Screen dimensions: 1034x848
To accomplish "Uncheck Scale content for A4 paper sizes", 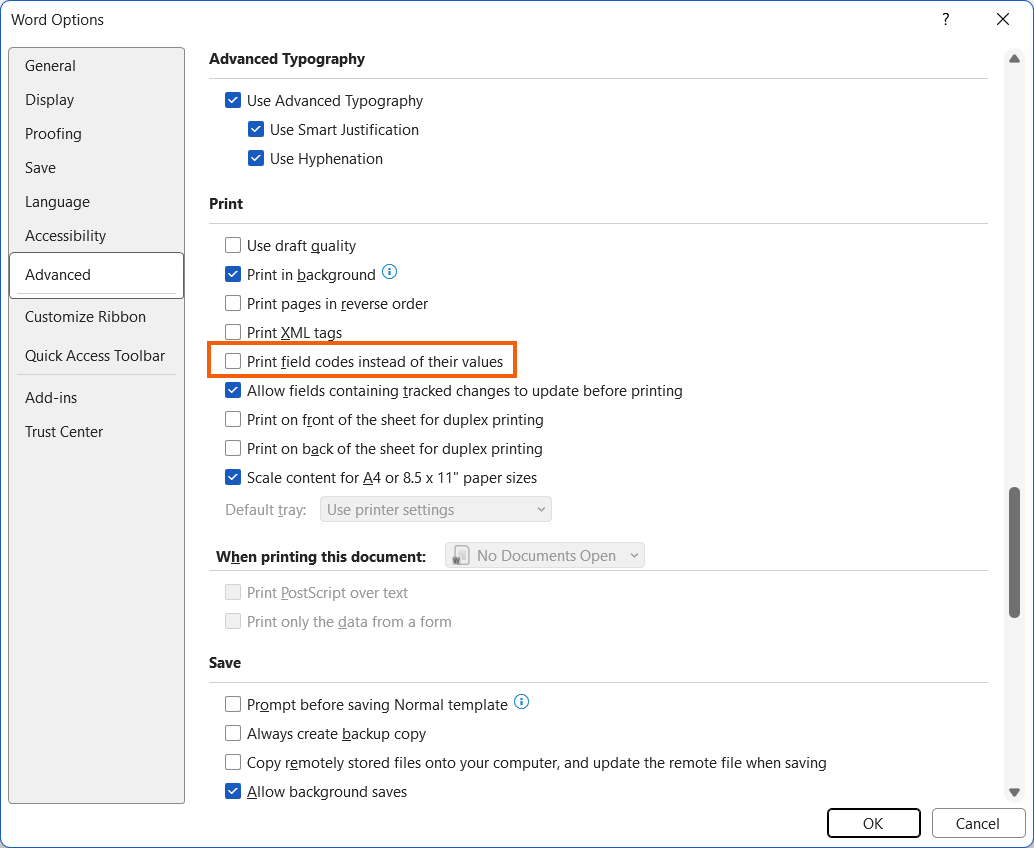I will click(233, 477).
